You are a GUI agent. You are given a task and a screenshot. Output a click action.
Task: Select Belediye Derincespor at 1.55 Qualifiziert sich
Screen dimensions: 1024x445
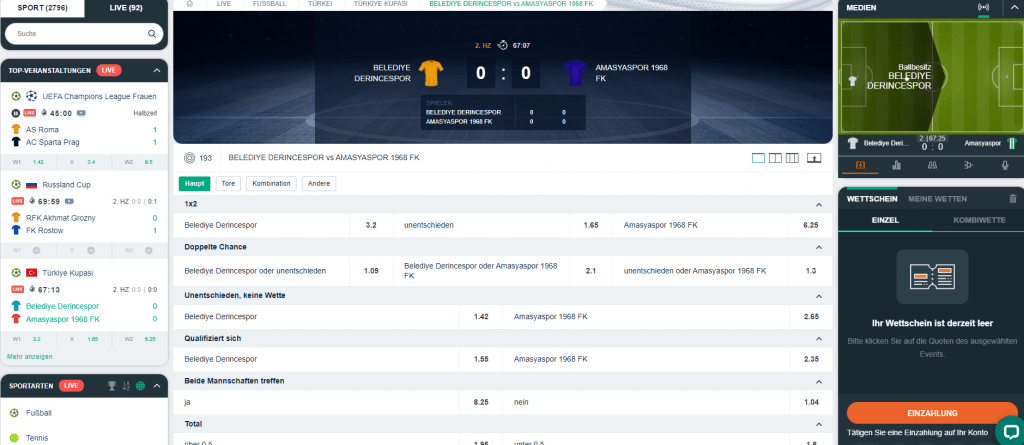coord(338,359)
